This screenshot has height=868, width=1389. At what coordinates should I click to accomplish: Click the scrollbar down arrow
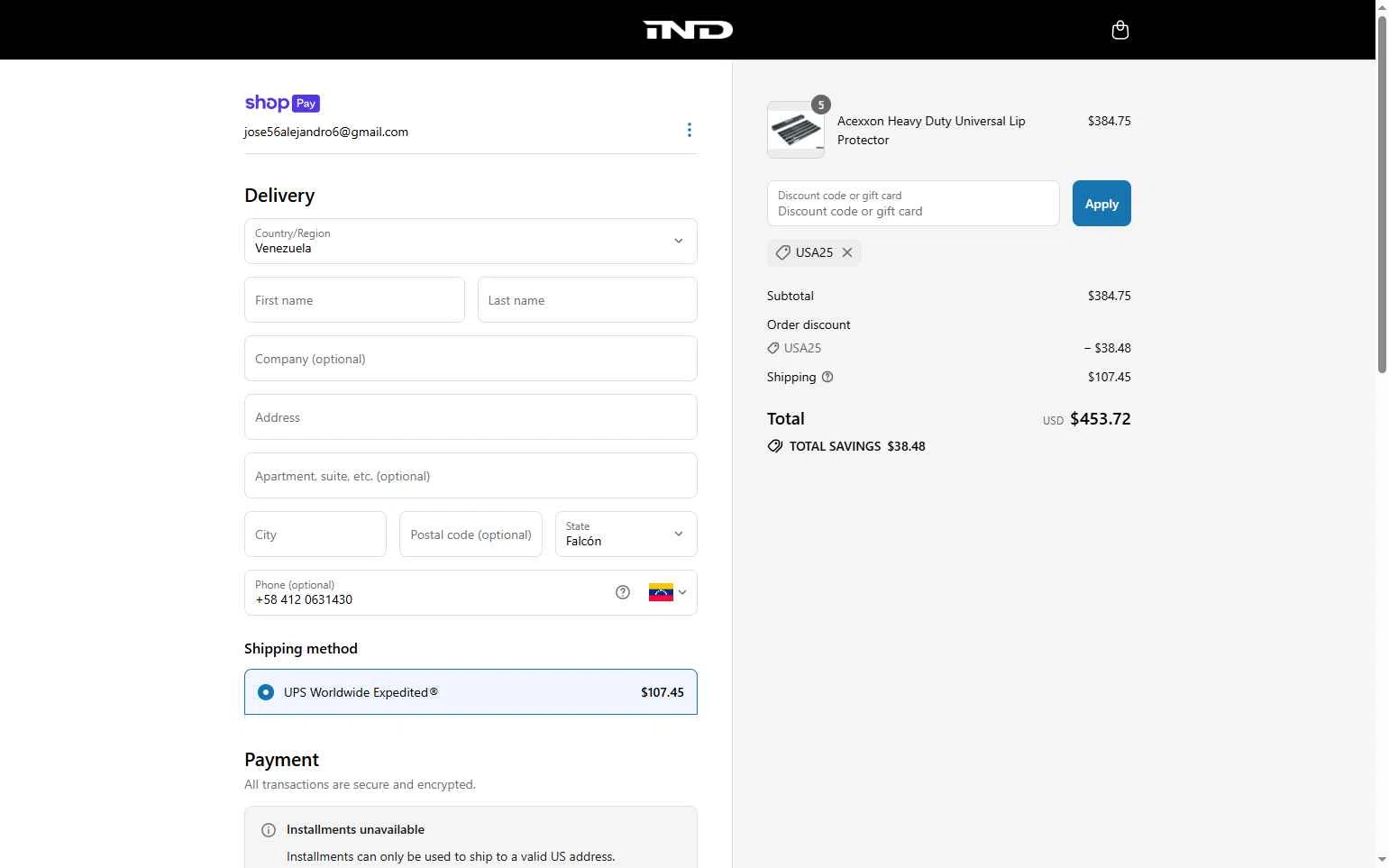pos(1382,860)
